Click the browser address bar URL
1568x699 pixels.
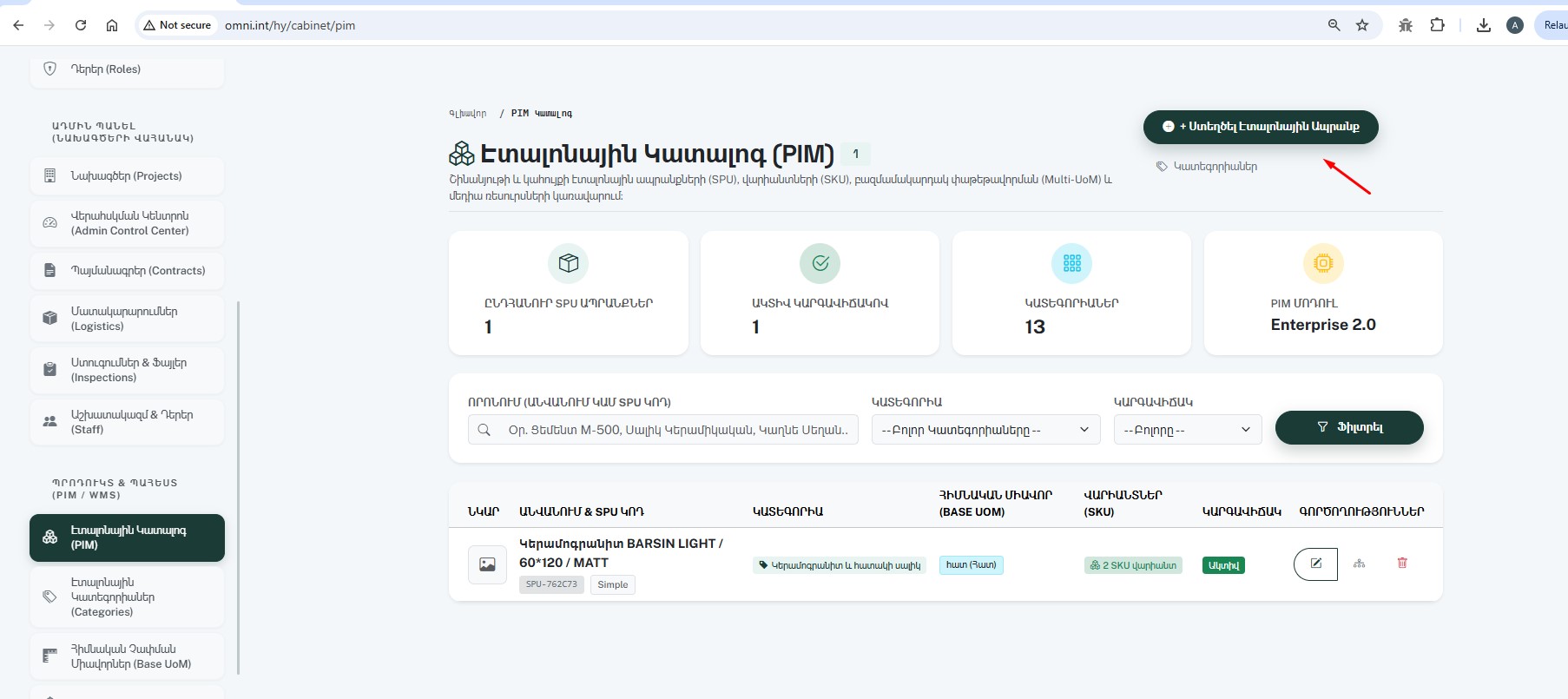[290, 25]
